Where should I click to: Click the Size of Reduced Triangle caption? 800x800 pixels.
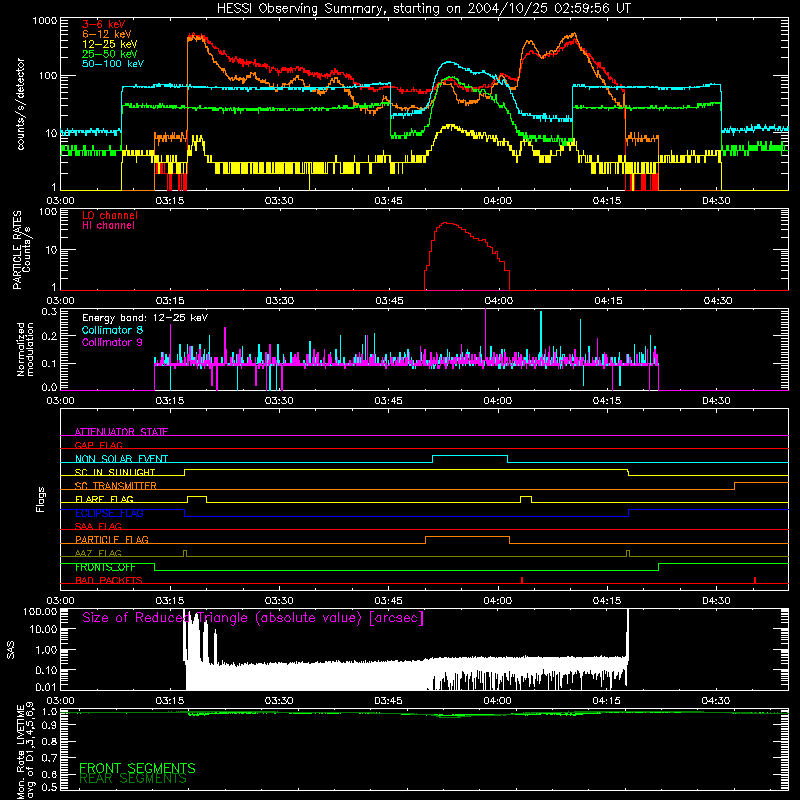click(253, 618)
